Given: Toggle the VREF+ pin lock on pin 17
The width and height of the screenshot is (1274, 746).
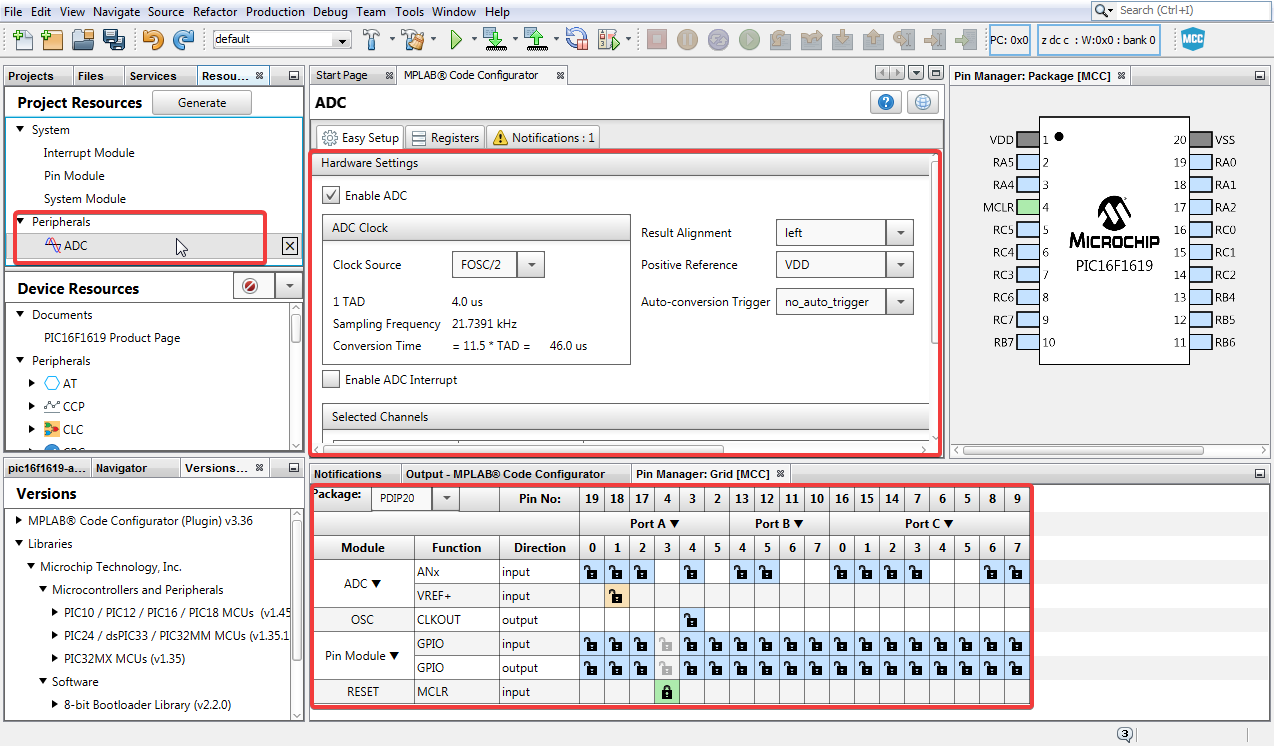Looking at the screenshot, I should point(617,595).
